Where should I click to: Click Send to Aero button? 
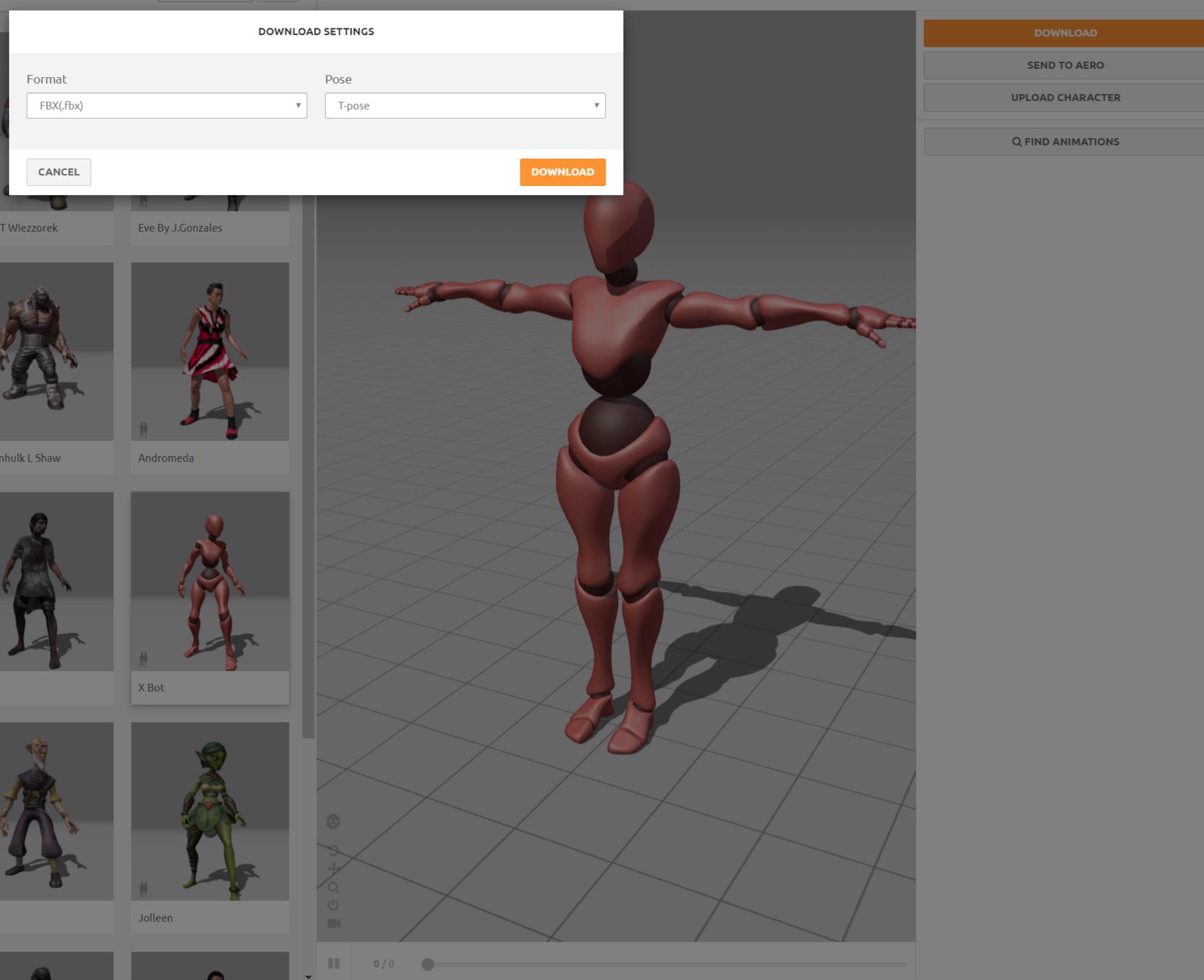click(x=1064, y=65)
